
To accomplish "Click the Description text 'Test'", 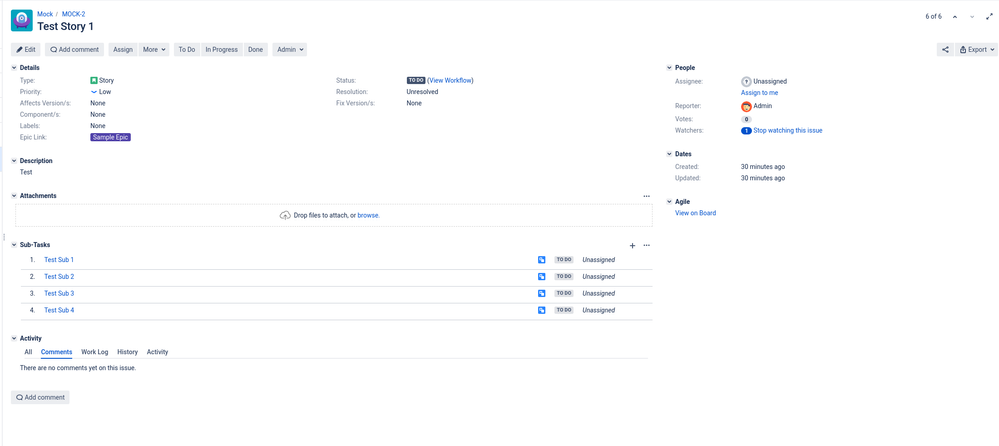I will [x=26, y=172].
